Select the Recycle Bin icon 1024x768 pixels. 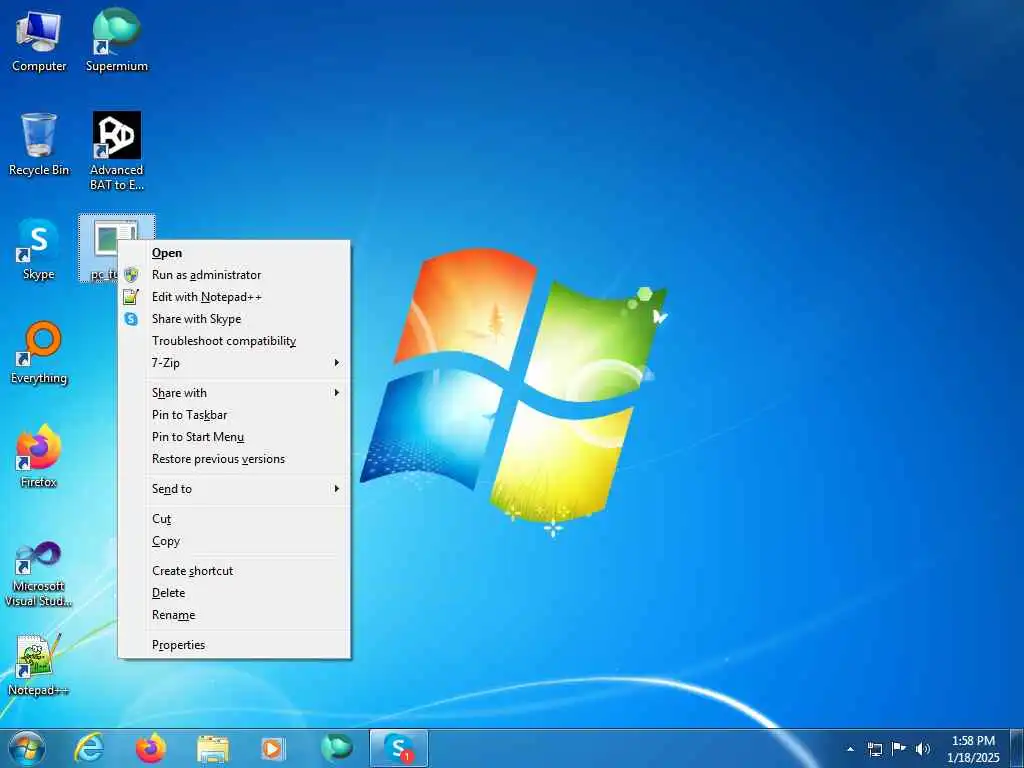click(39, 144)
